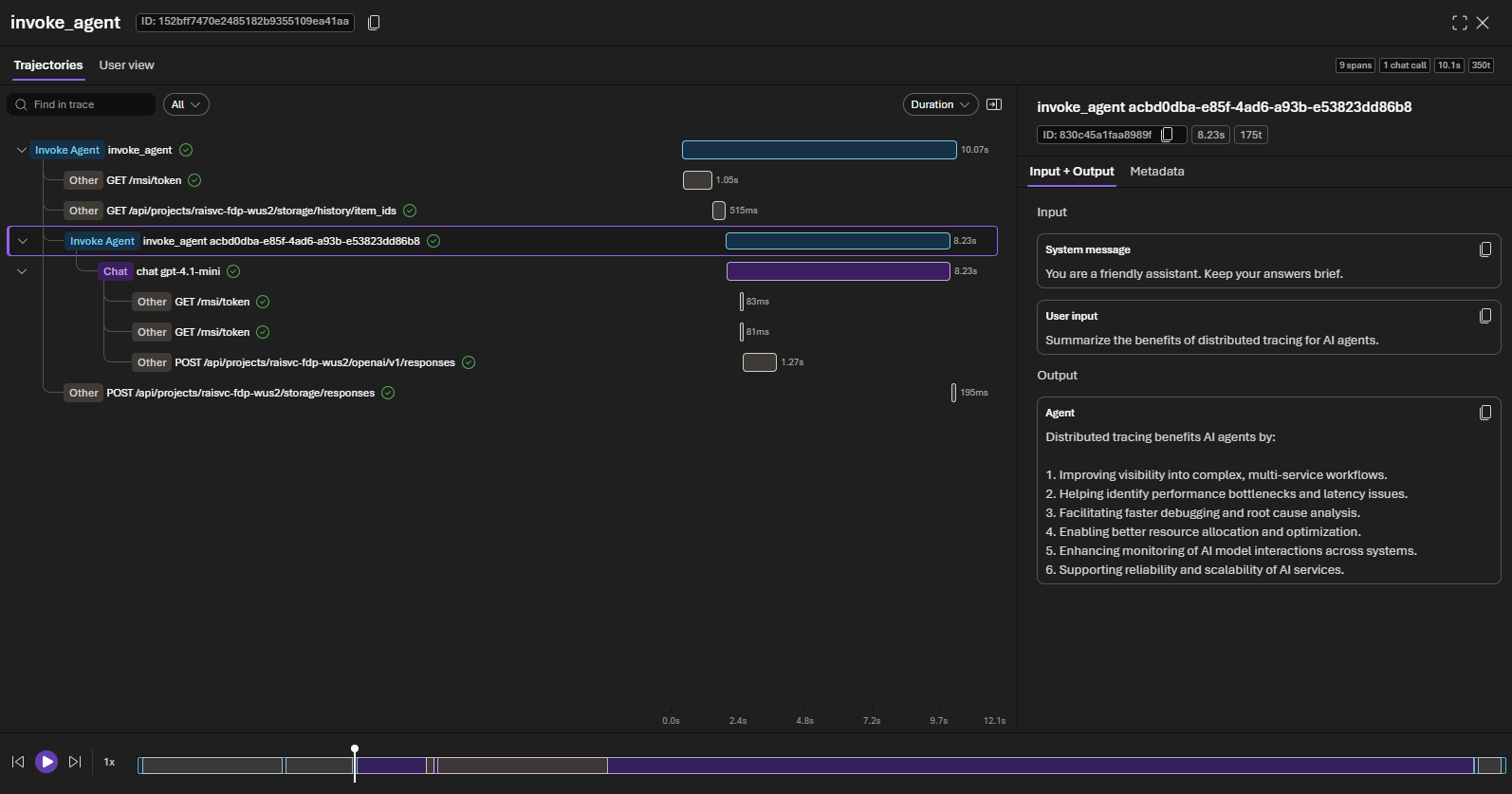This screenshot has width=1512, height=794.
Task: Open the All filter dropdown
Action: pos(186,104)
